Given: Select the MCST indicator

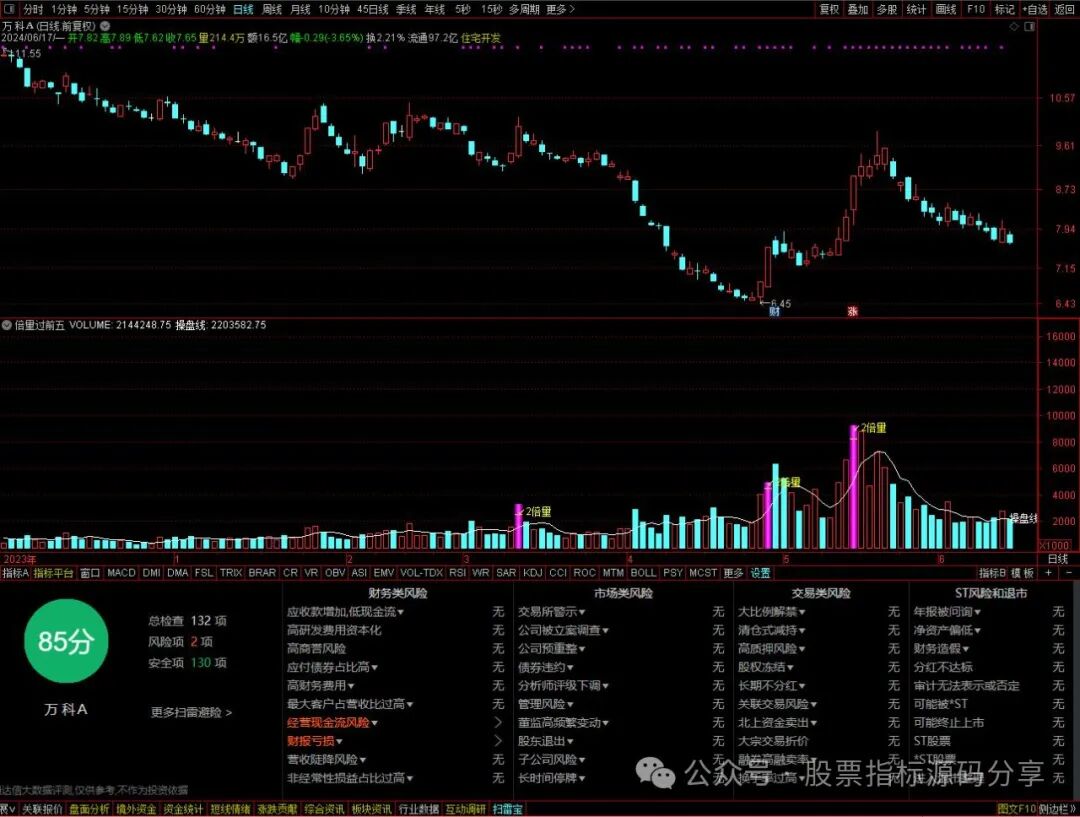Looking at the screenshot, I should tap(703, 572).
